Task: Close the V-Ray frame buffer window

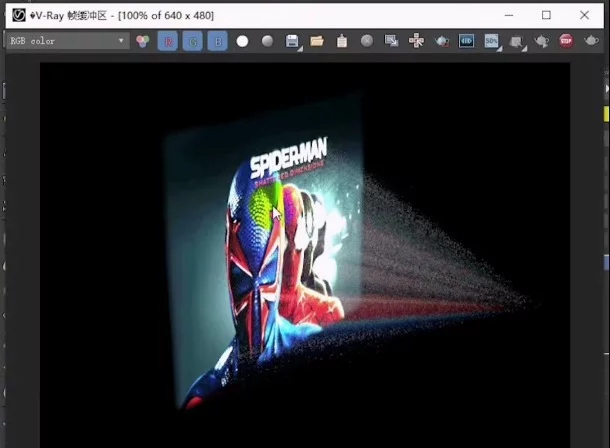Action: pyautogui.click(x=584, y=15)
